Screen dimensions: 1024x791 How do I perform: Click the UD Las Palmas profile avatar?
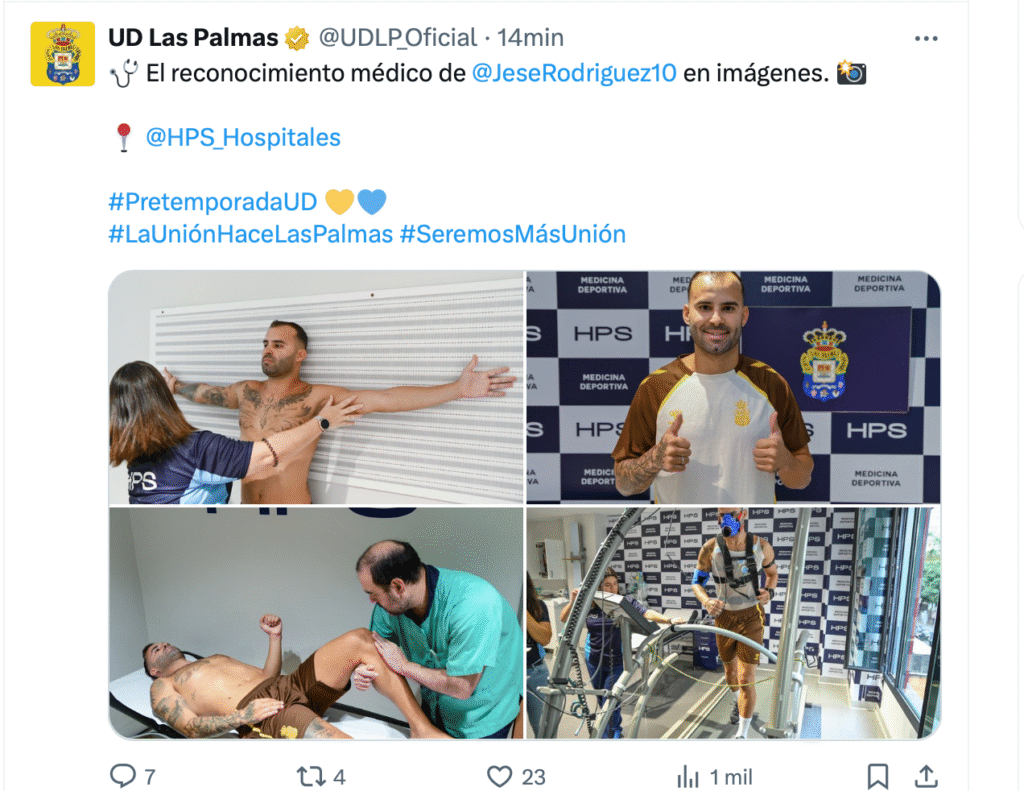63,54
